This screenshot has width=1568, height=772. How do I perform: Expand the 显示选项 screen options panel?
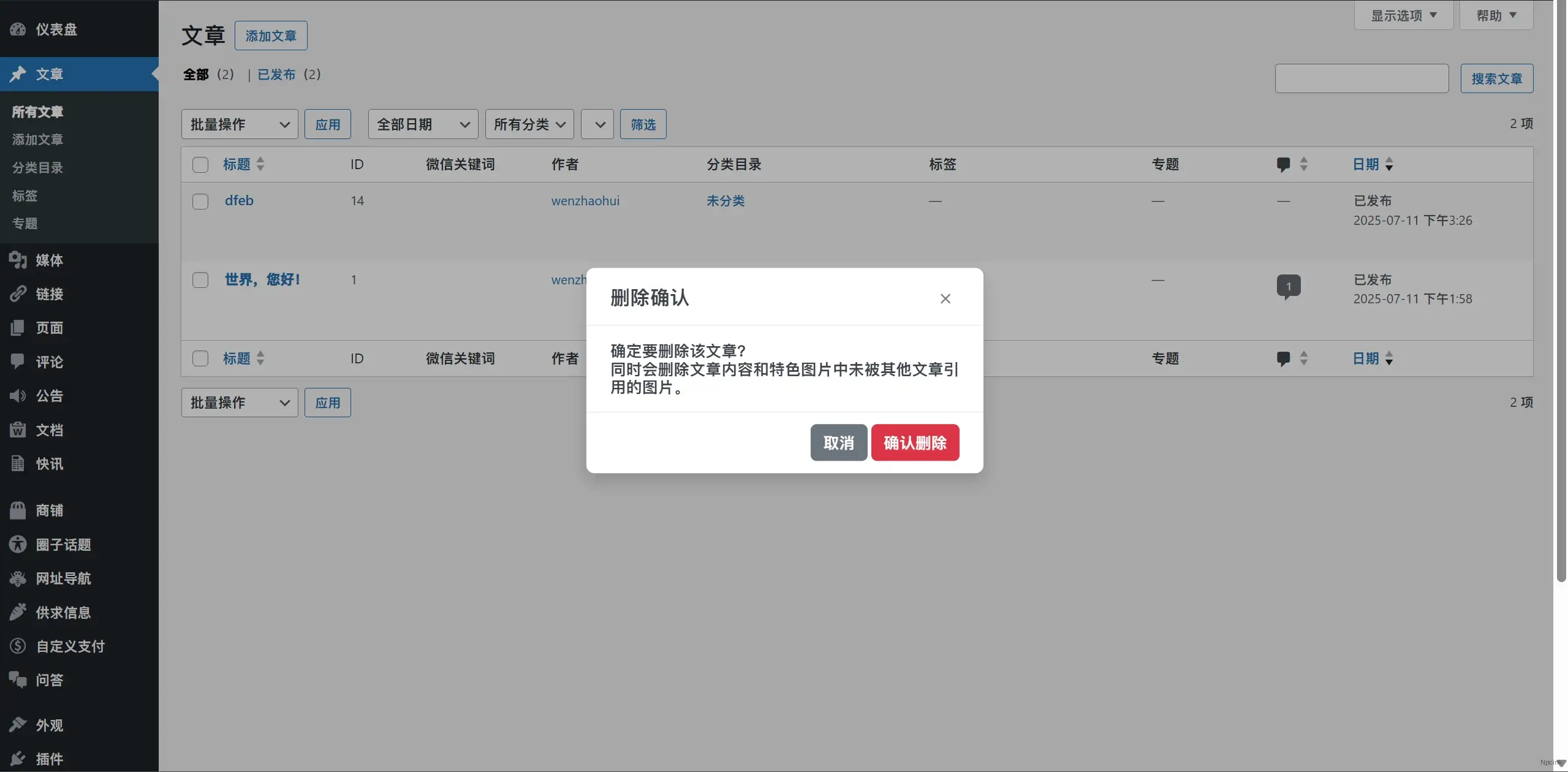pyautogui.click(x=1403, y=15)
